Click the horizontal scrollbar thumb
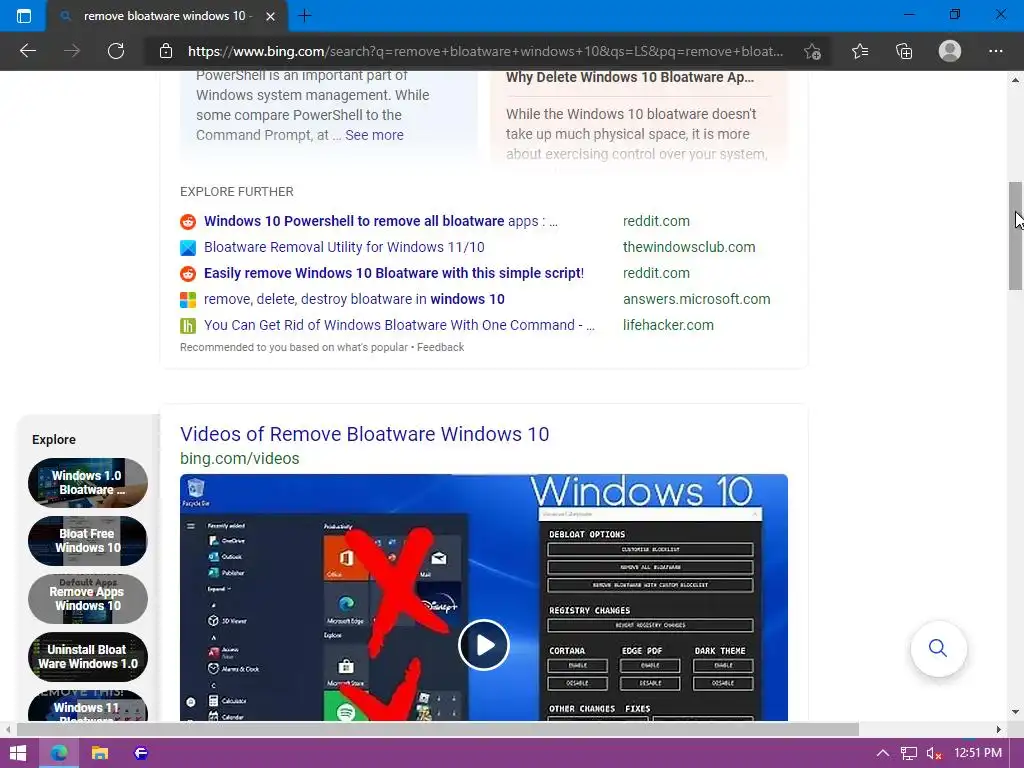The width and height of the screenshot is (1024, 768). (x=438, y=729)
